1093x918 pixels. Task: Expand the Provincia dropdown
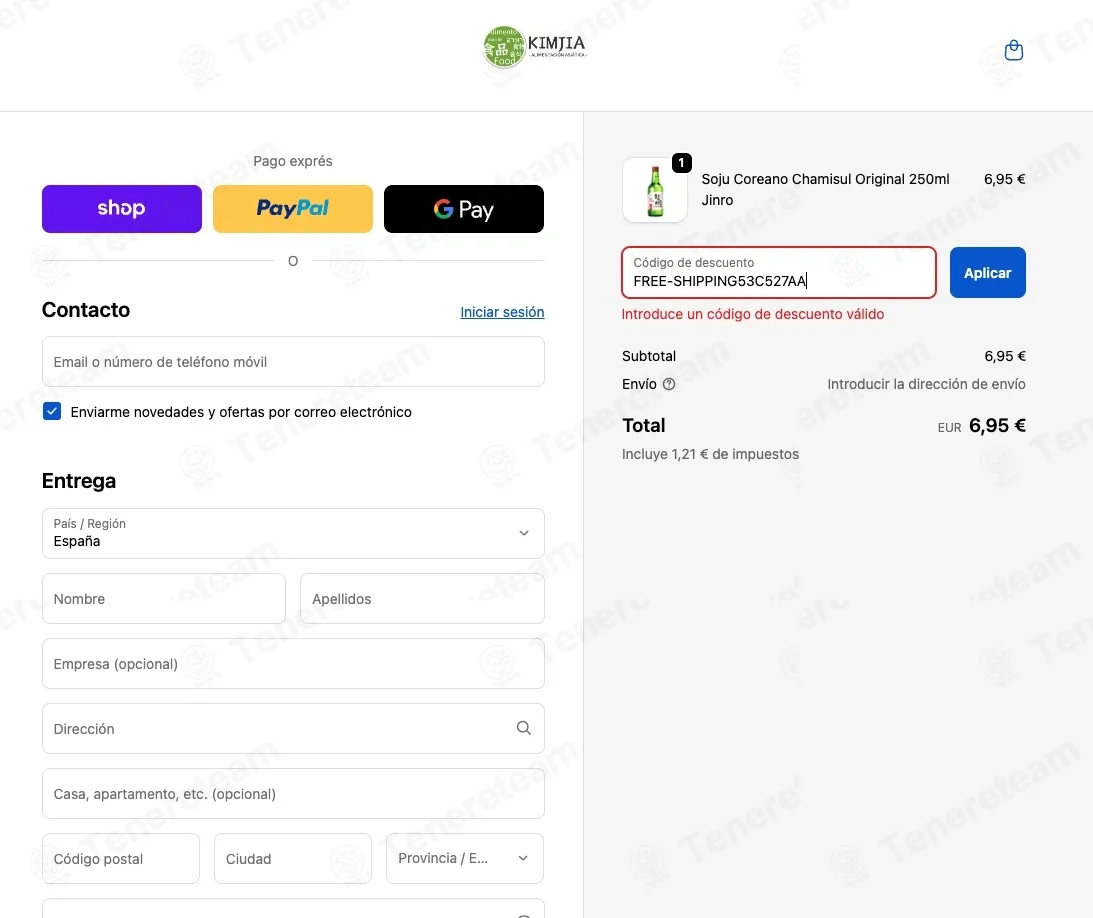[x=465, y=858]
